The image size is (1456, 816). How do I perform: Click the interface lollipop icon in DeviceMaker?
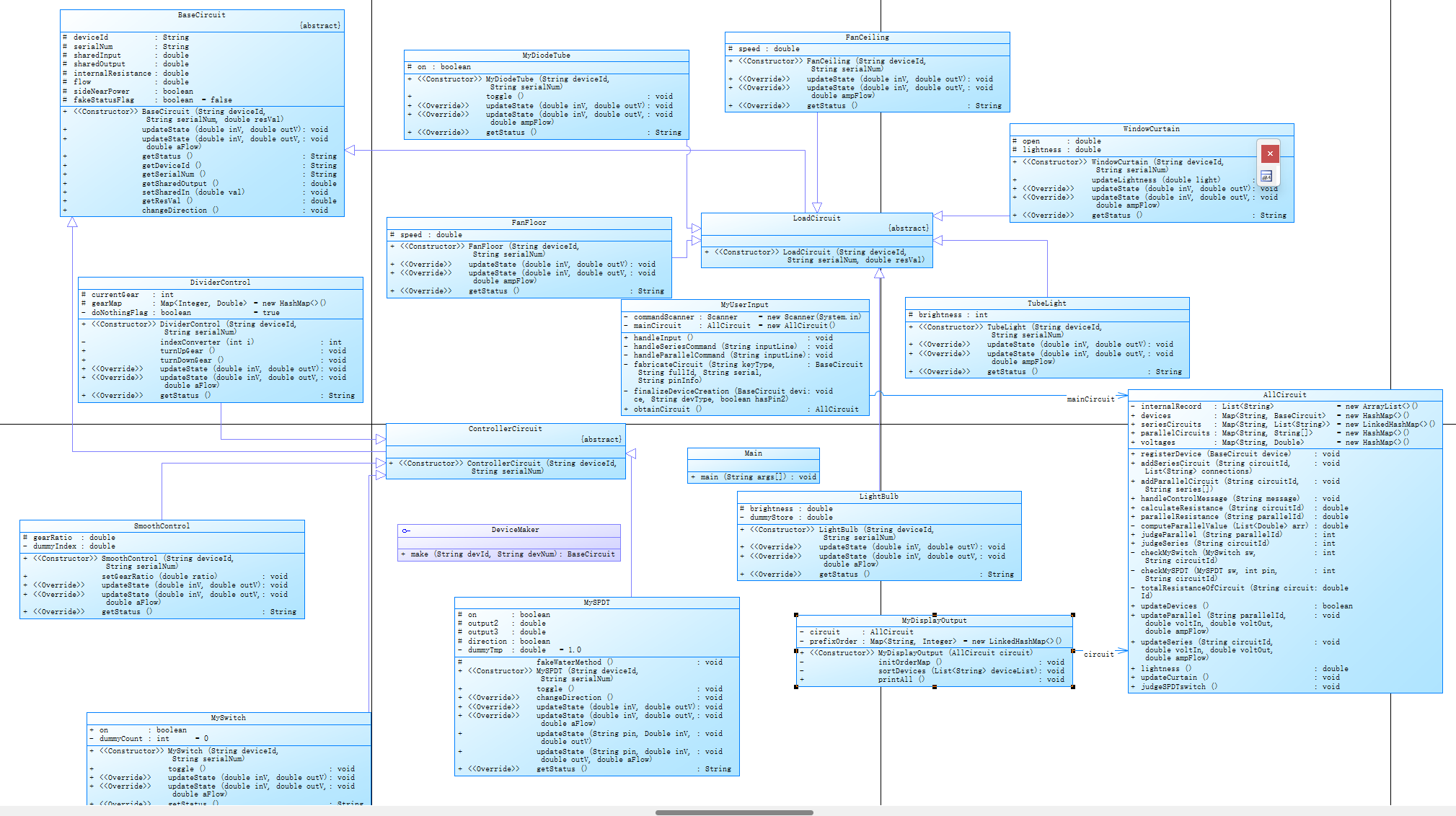point(406,531)
